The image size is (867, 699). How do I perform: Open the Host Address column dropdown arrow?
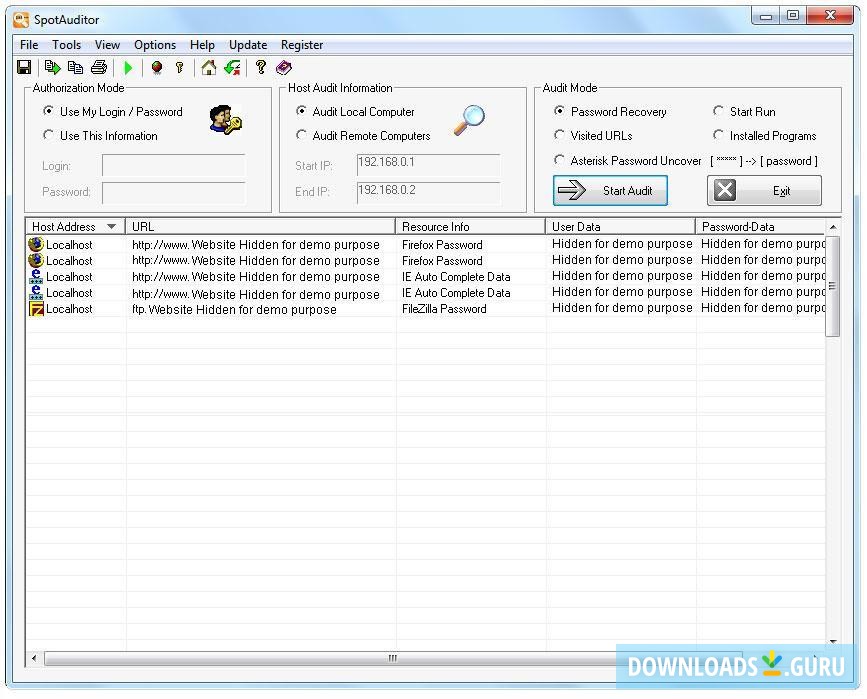pyautogui.click(x=111, y=227)
